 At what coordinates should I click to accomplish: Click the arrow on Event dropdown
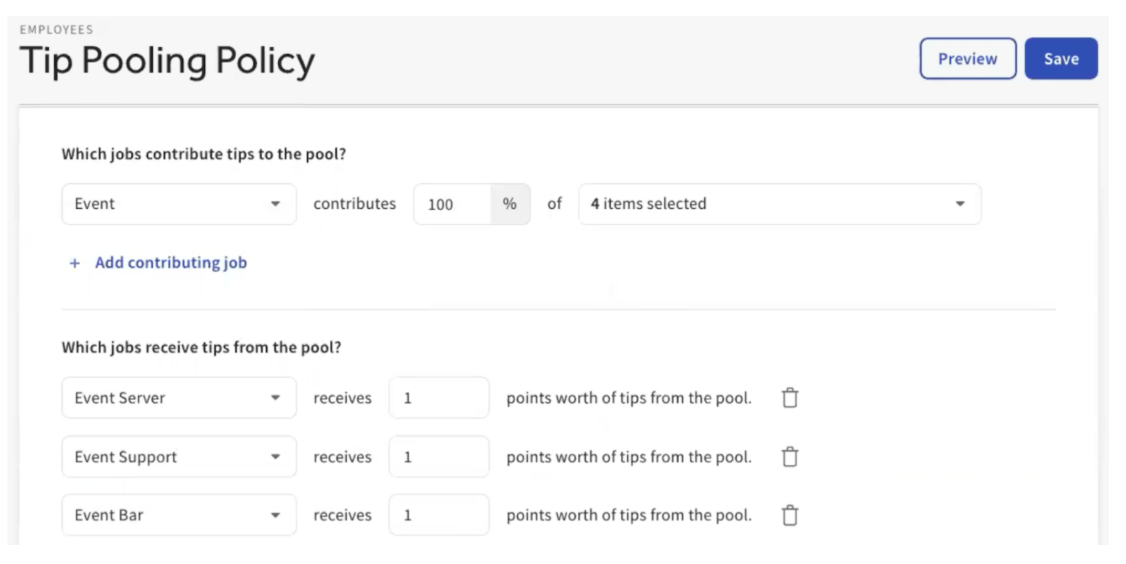[275, 204]
